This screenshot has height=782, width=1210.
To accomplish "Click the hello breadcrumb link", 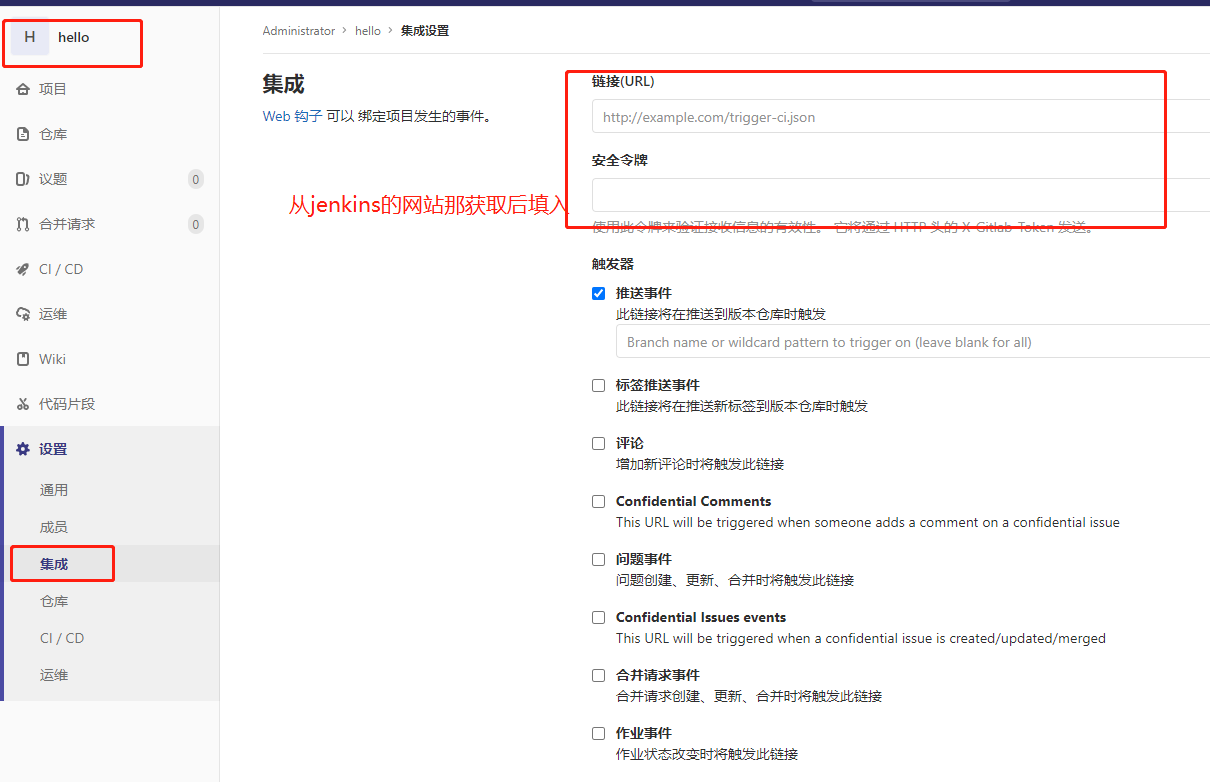I will [x=368, y=31].
